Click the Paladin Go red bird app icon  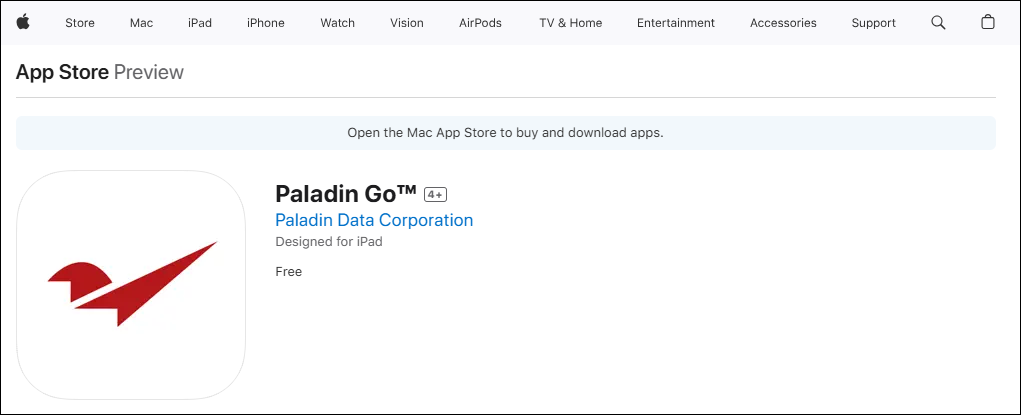pos(131,285)
